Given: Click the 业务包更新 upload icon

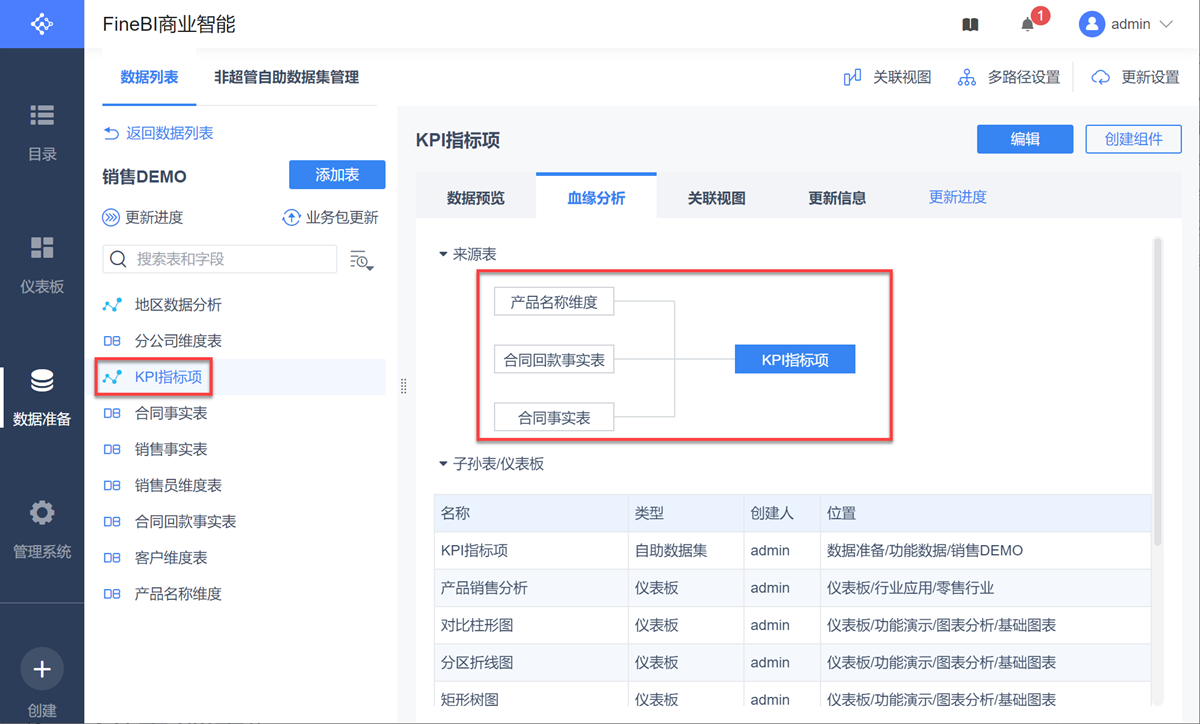Looking at the screenshot, I should (291, 217).
